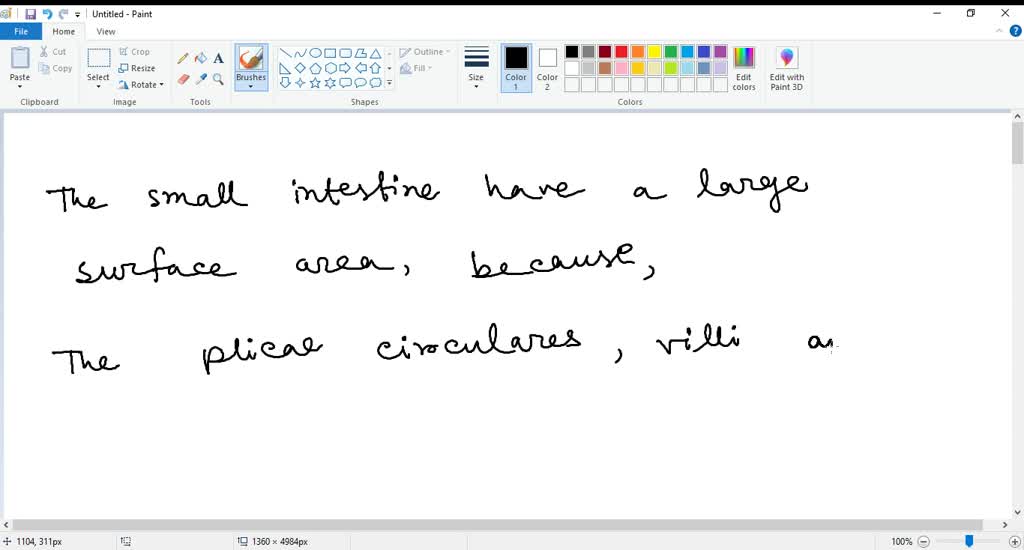Image resolution: width=1024 pixels, height=550 pixels.
Task: Select the Fill with color bucket tool
Action: 200,58
